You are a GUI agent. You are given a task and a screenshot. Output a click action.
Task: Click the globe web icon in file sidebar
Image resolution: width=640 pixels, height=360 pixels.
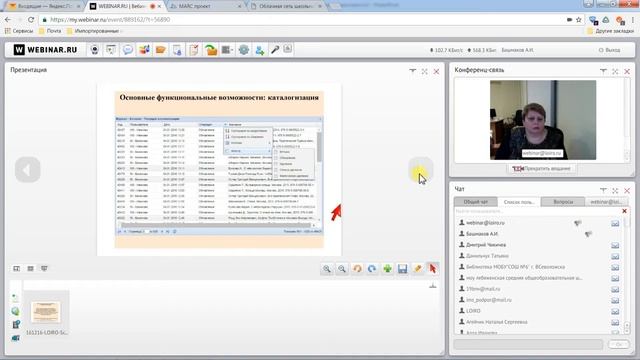click(x=16, y=311)
